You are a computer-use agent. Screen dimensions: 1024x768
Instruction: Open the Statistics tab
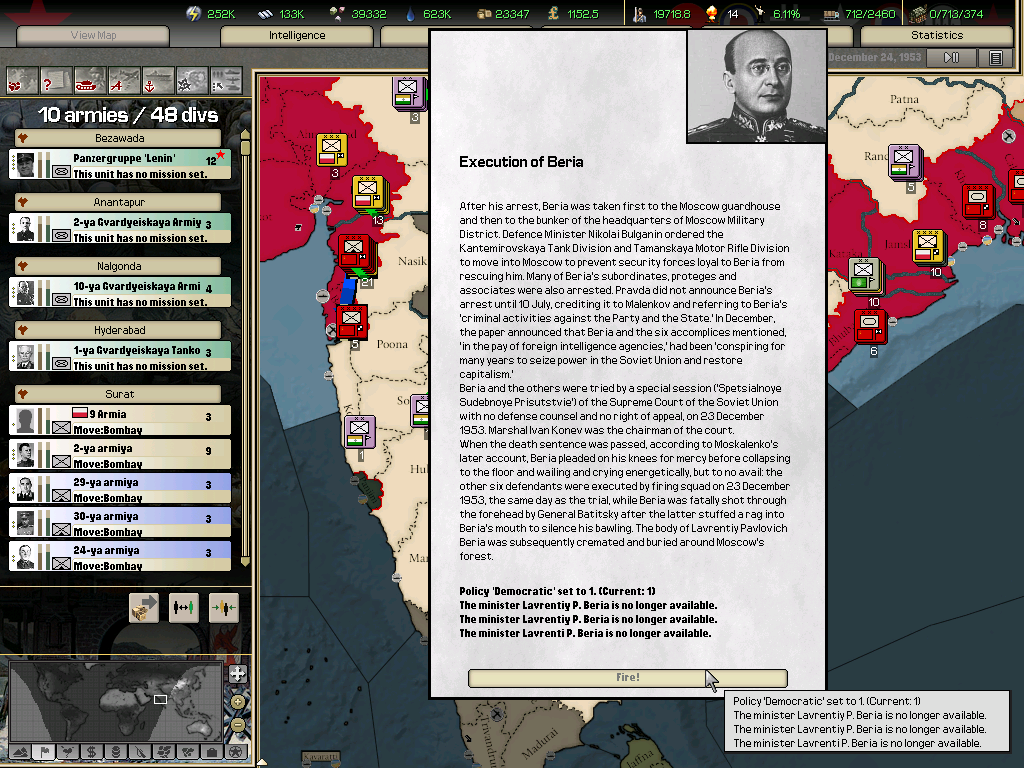tap(937, 35)
